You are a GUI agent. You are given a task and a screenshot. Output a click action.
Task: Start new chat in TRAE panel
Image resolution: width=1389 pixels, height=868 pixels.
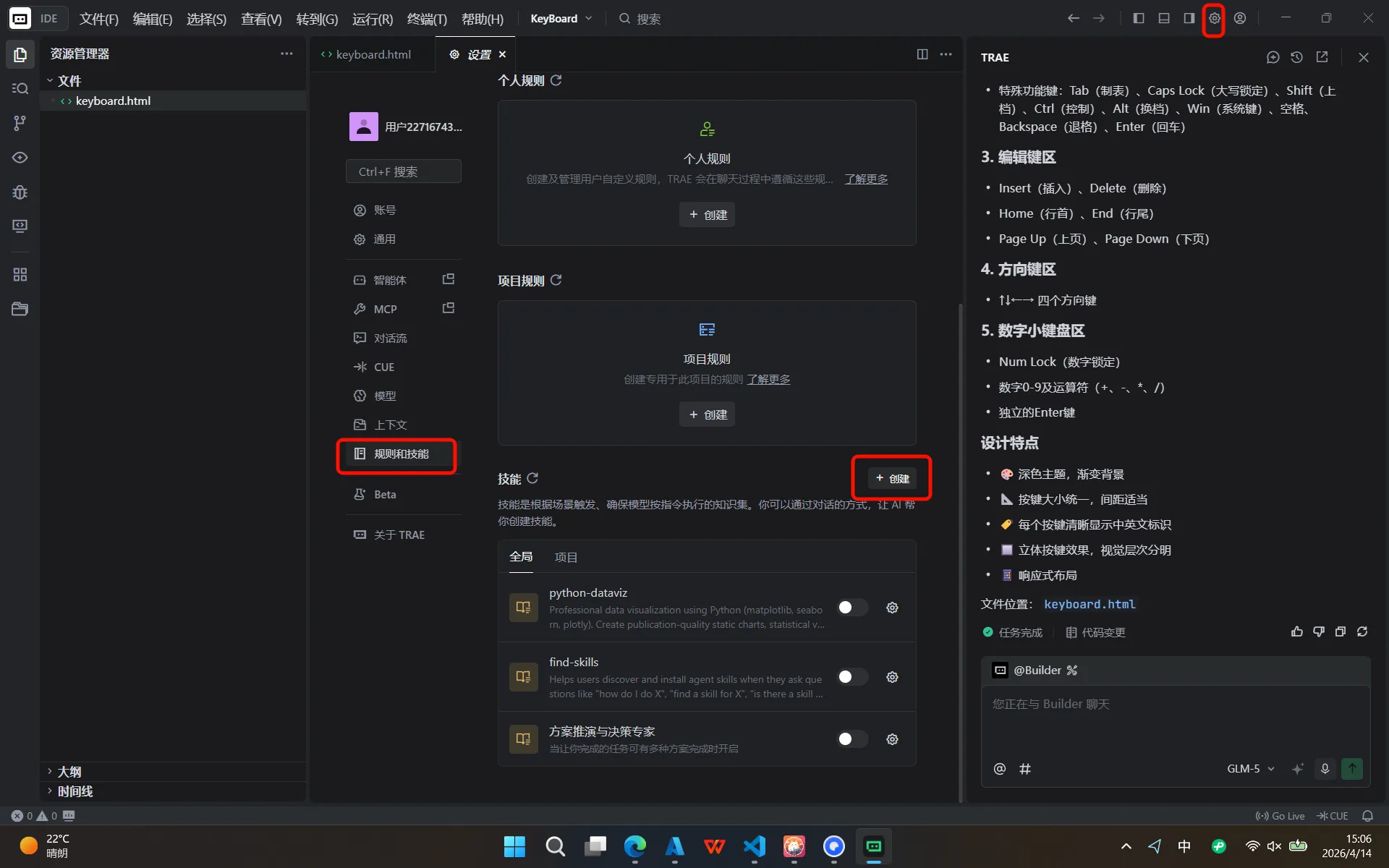1273,57
